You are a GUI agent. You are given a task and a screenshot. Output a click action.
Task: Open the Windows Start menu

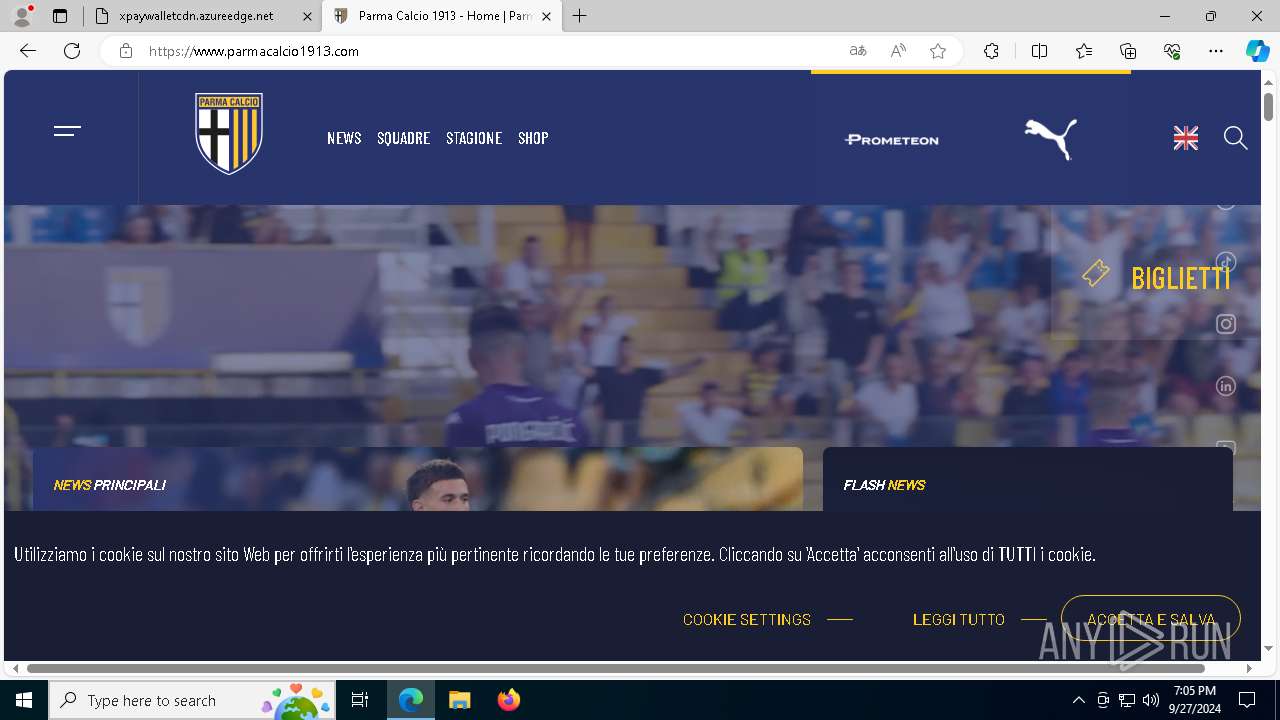click(x=24, y=700)
